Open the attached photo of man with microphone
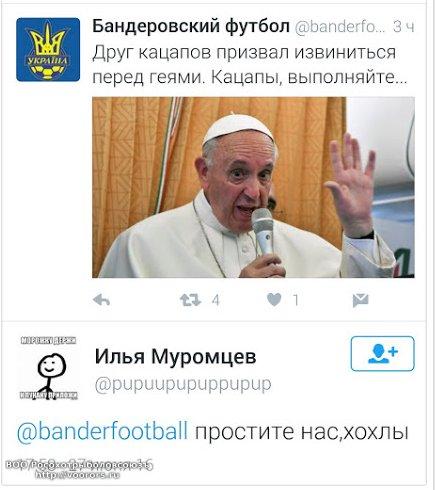The height and width of the screenshot is (490, 435). 253,187
